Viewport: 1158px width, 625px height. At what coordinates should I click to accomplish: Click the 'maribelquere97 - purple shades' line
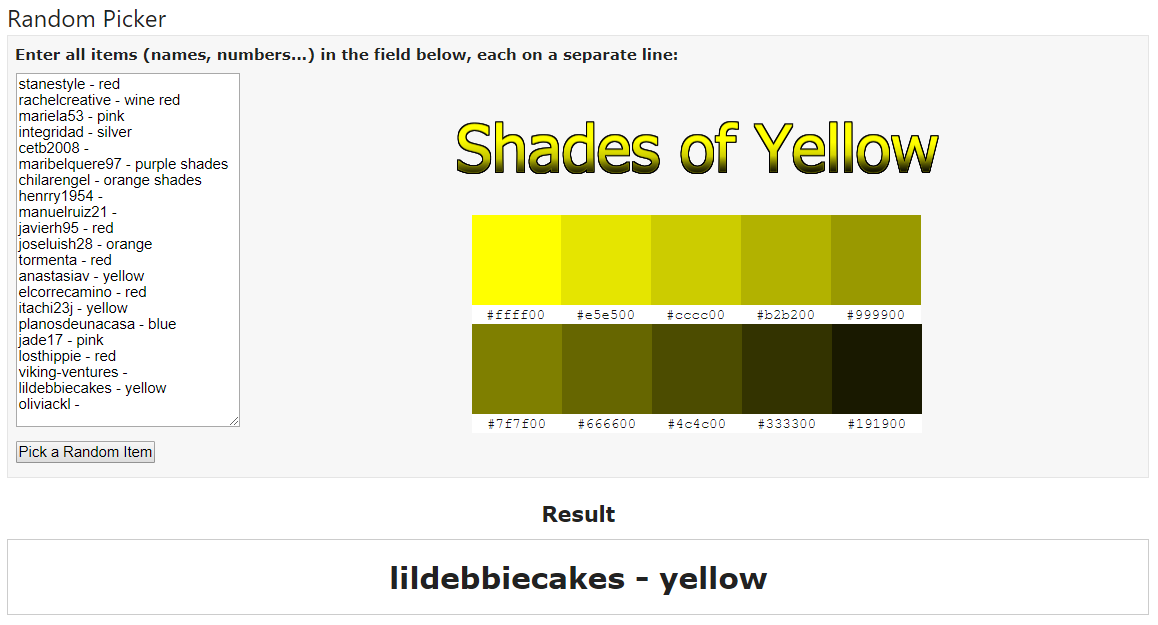[123, 164]
